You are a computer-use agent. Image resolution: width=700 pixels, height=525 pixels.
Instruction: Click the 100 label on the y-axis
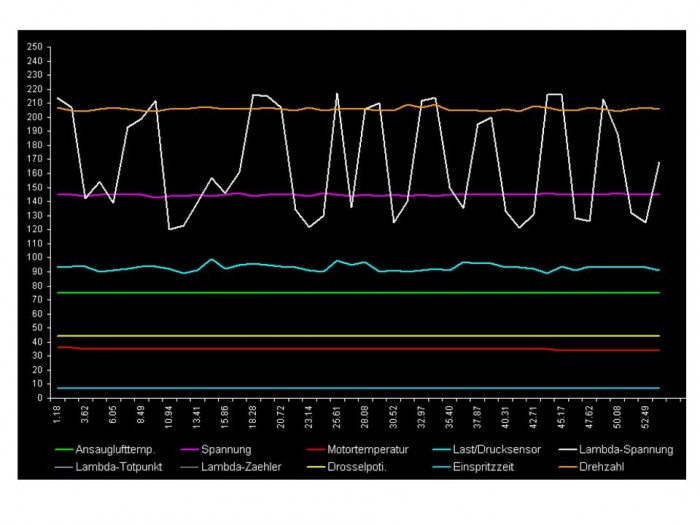coord(34,257)
